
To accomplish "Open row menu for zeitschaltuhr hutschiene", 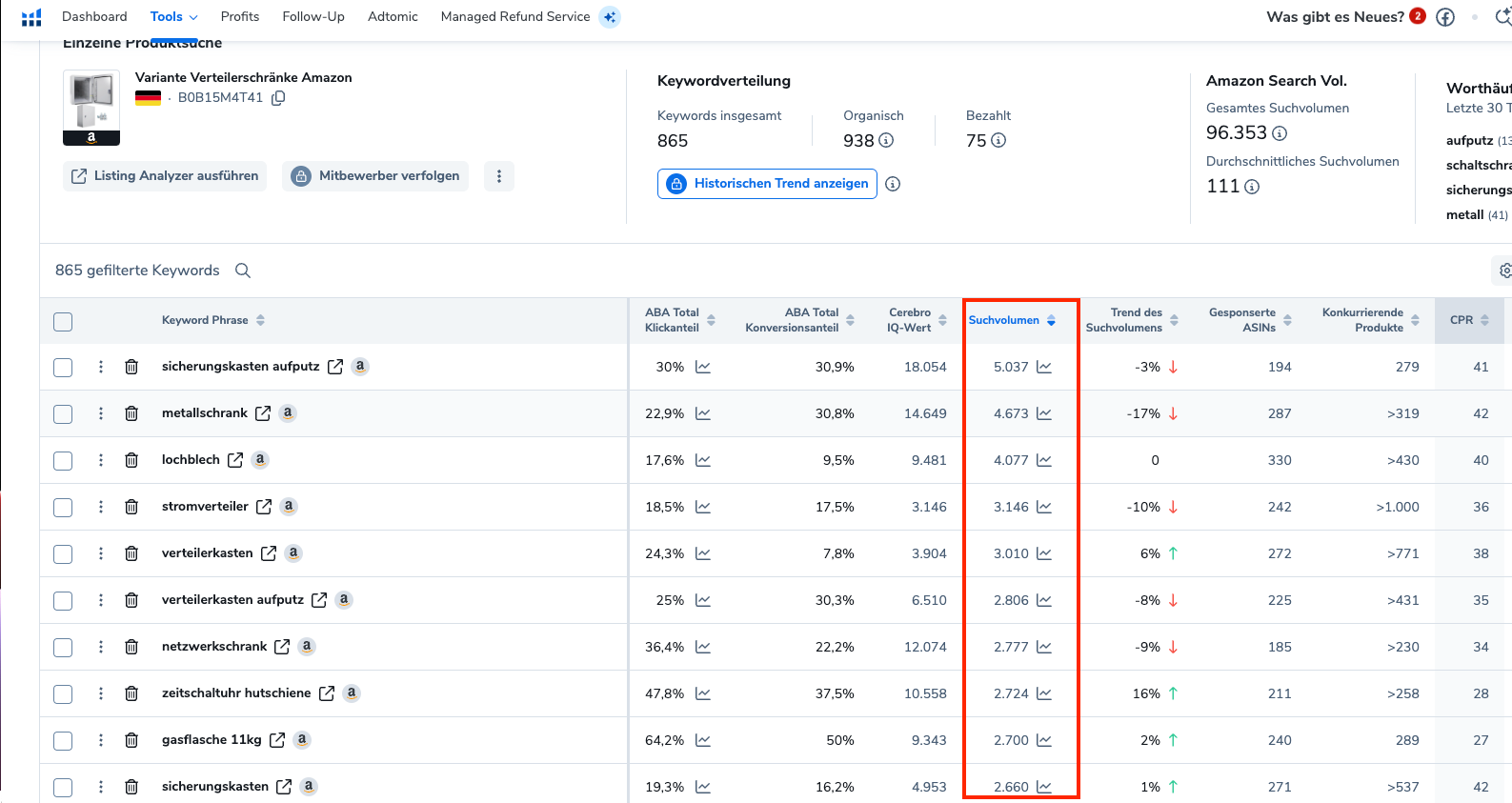I will click(x=101, y=693).
